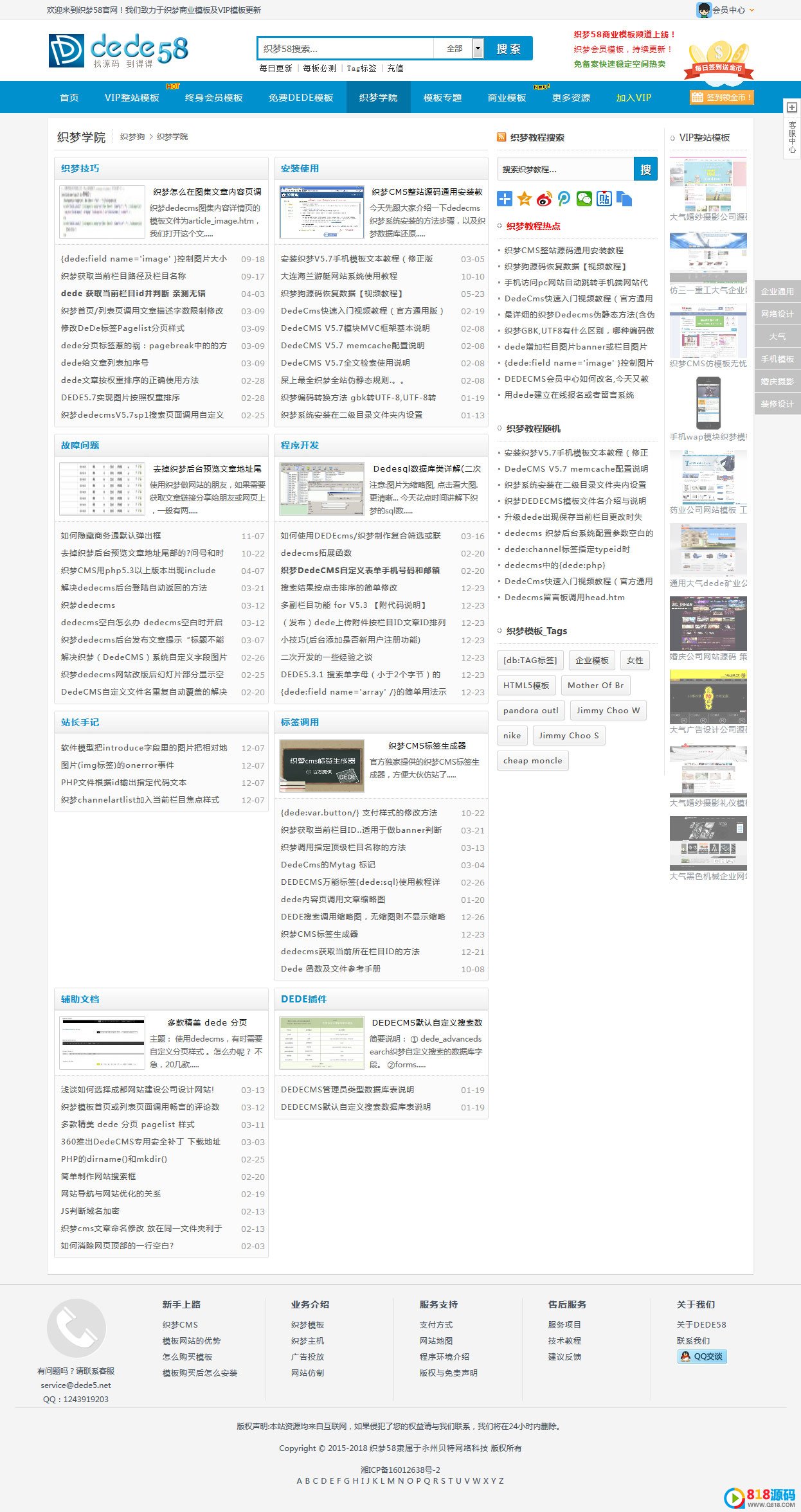Click the 搜索 button in the header
Viewport: 801px width, 1512px height.
508,48
